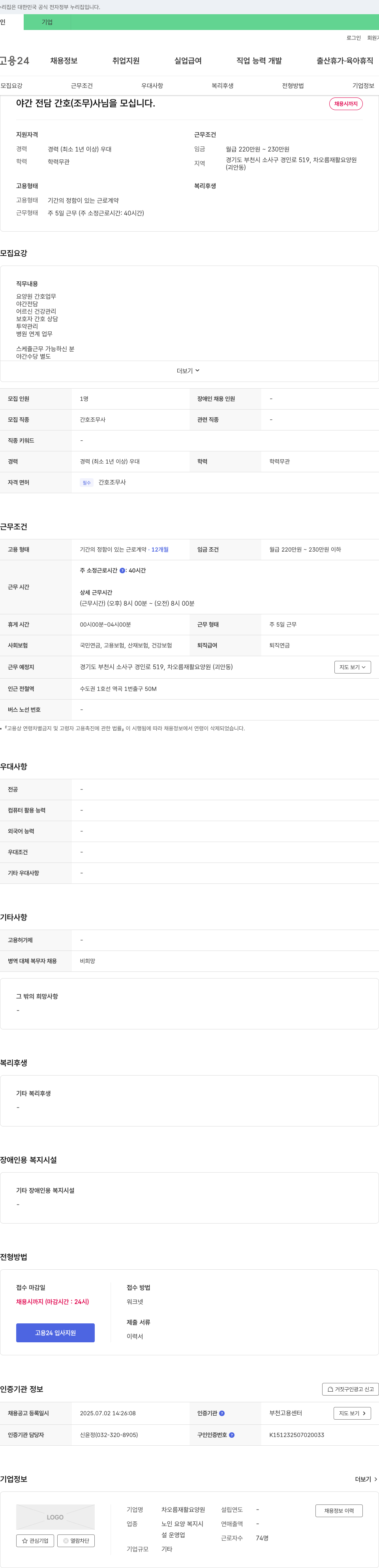Screen dimensions: 379x1568
Task: Select 주 5일 근무 in 근무 형태 row
Action: click(283, 625)
